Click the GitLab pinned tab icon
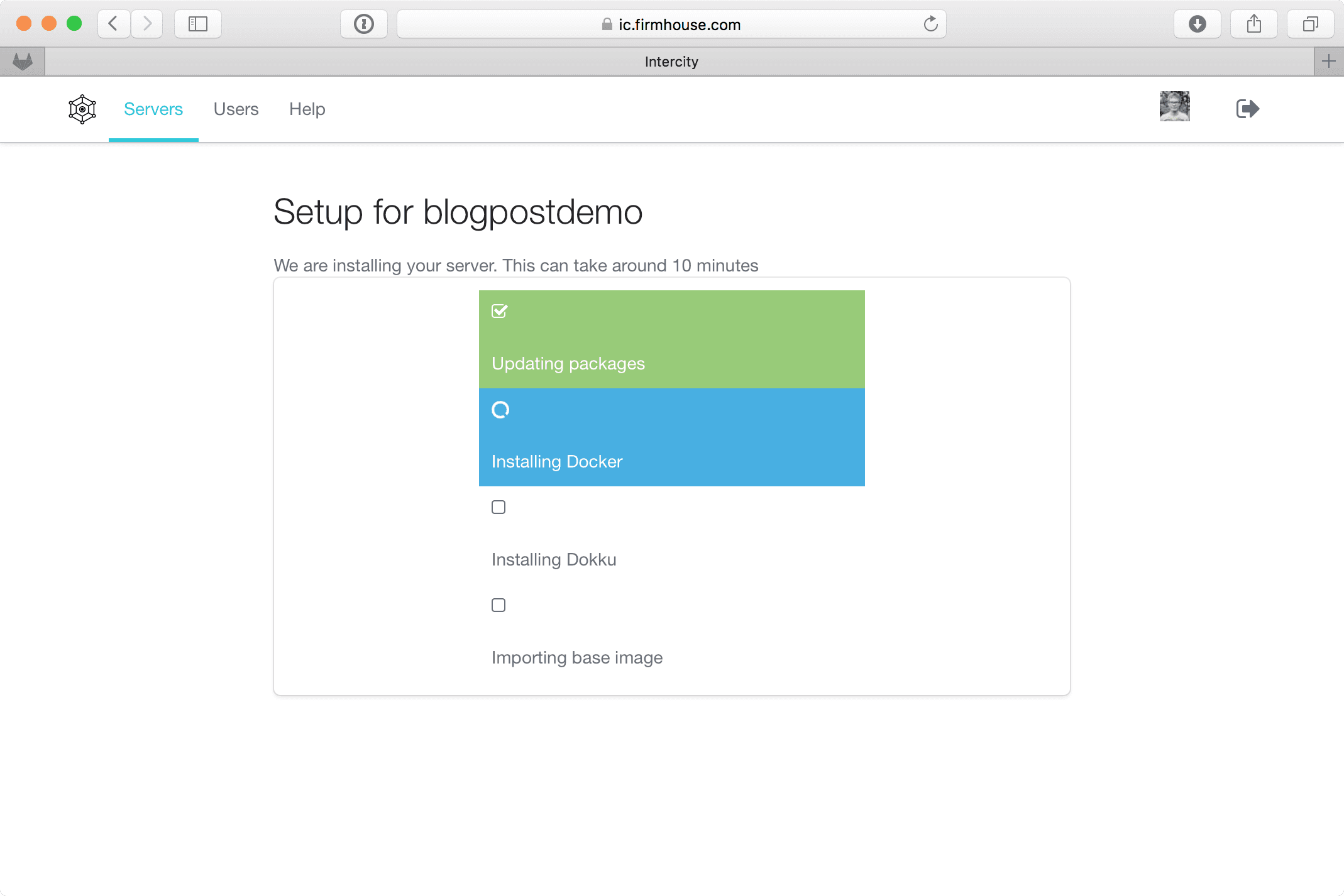1344x896 pixels. pos(23,62)
